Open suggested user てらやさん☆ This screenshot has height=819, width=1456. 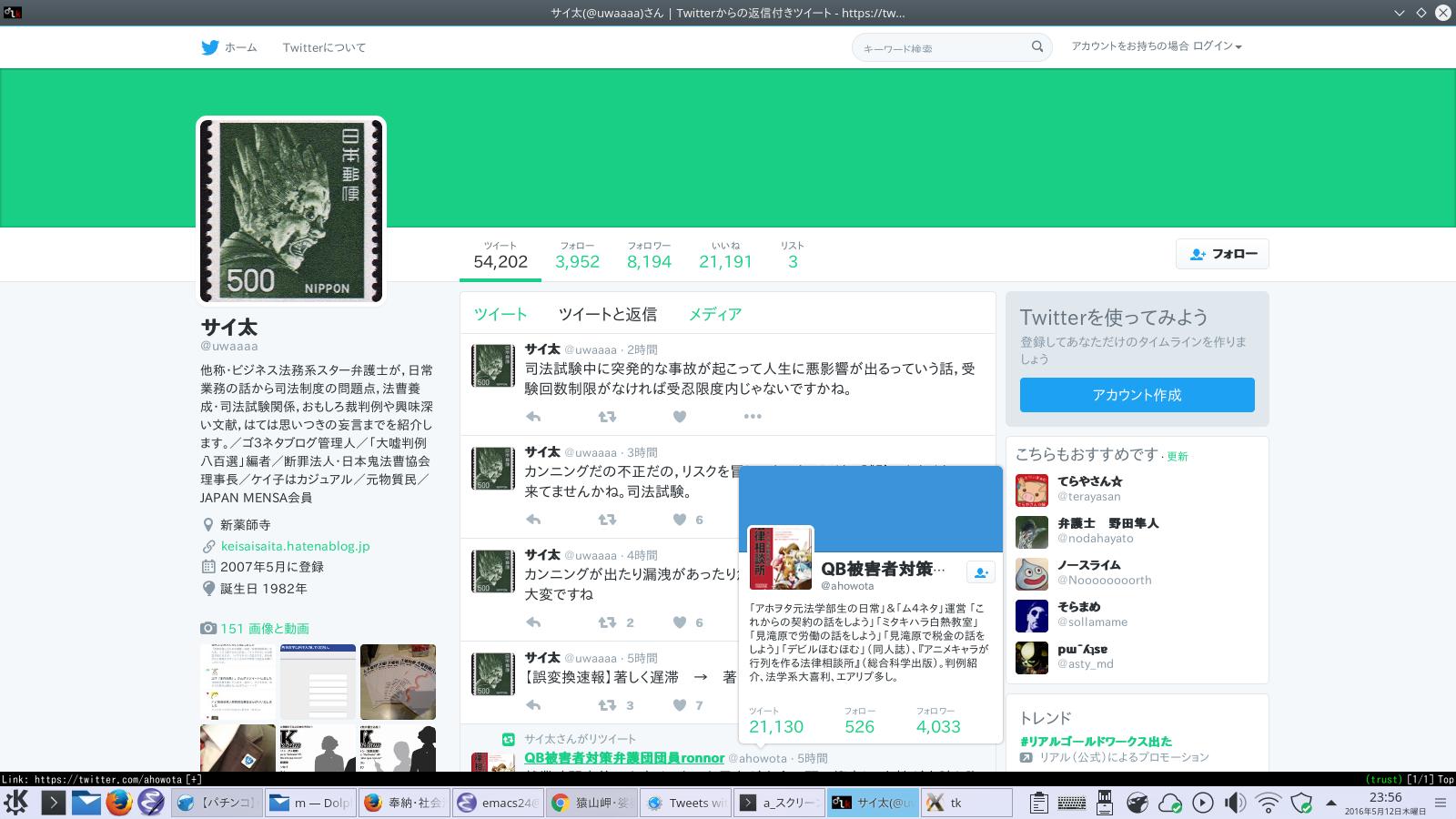point(1090,481)
